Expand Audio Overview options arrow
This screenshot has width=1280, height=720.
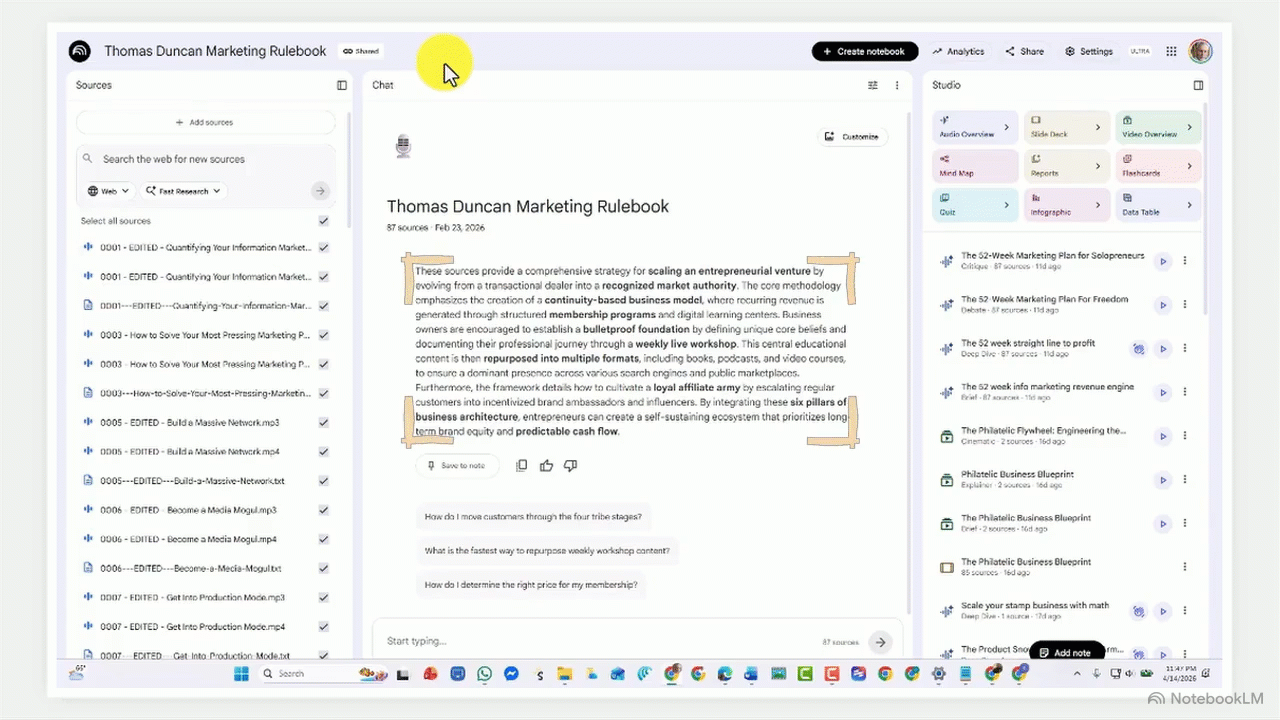tap(1006, 127)
